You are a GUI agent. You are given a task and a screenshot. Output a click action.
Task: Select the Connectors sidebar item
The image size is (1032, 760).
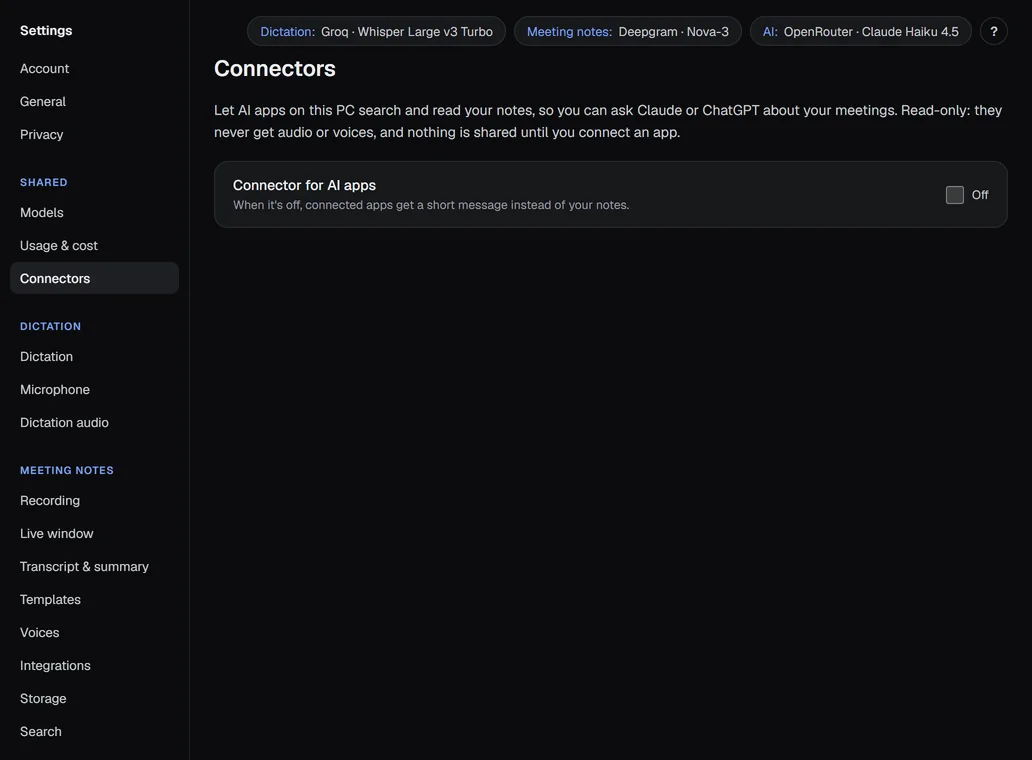point(94,278)
